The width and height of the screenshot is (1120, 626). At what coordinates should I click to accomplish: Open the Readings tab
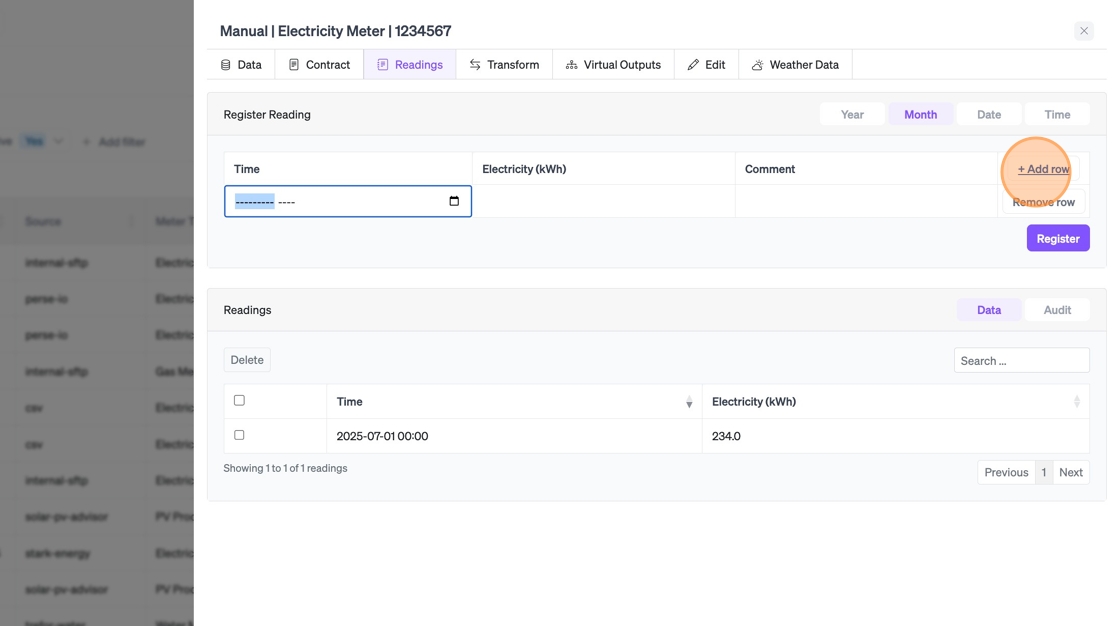410,65
